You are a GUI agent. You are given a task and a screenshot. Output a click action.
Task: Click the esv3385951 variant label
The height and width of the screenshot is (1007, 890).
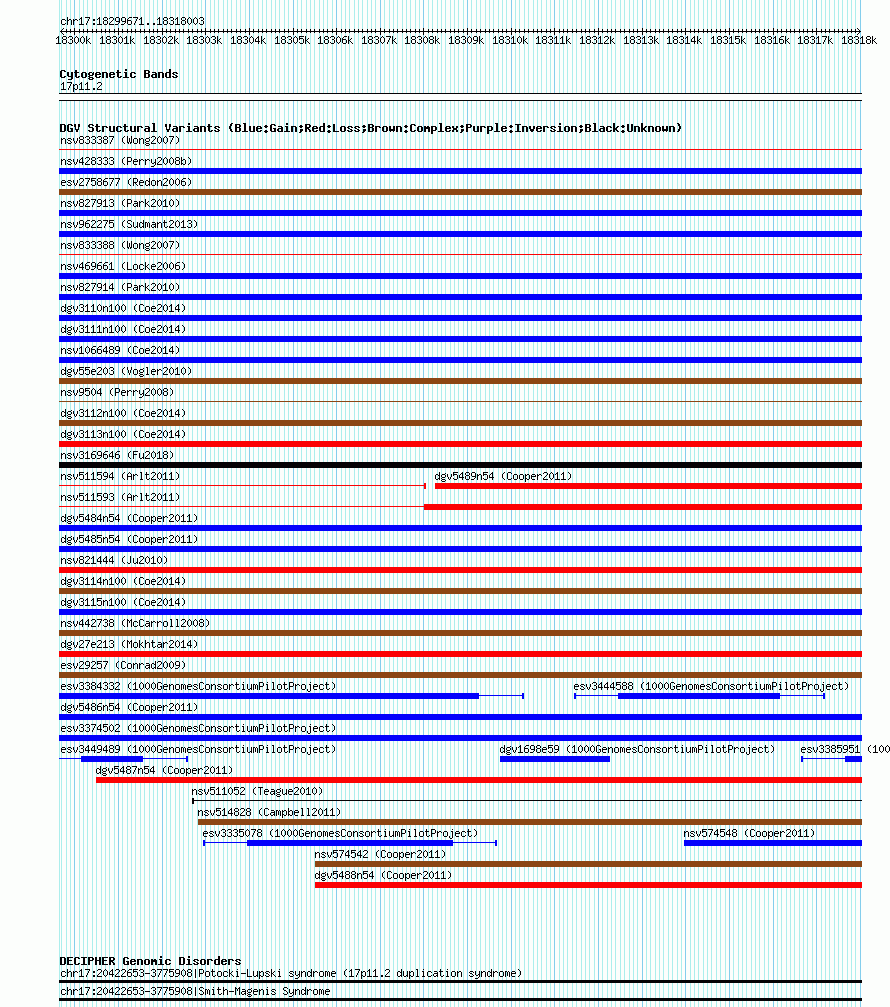(844, 749)
